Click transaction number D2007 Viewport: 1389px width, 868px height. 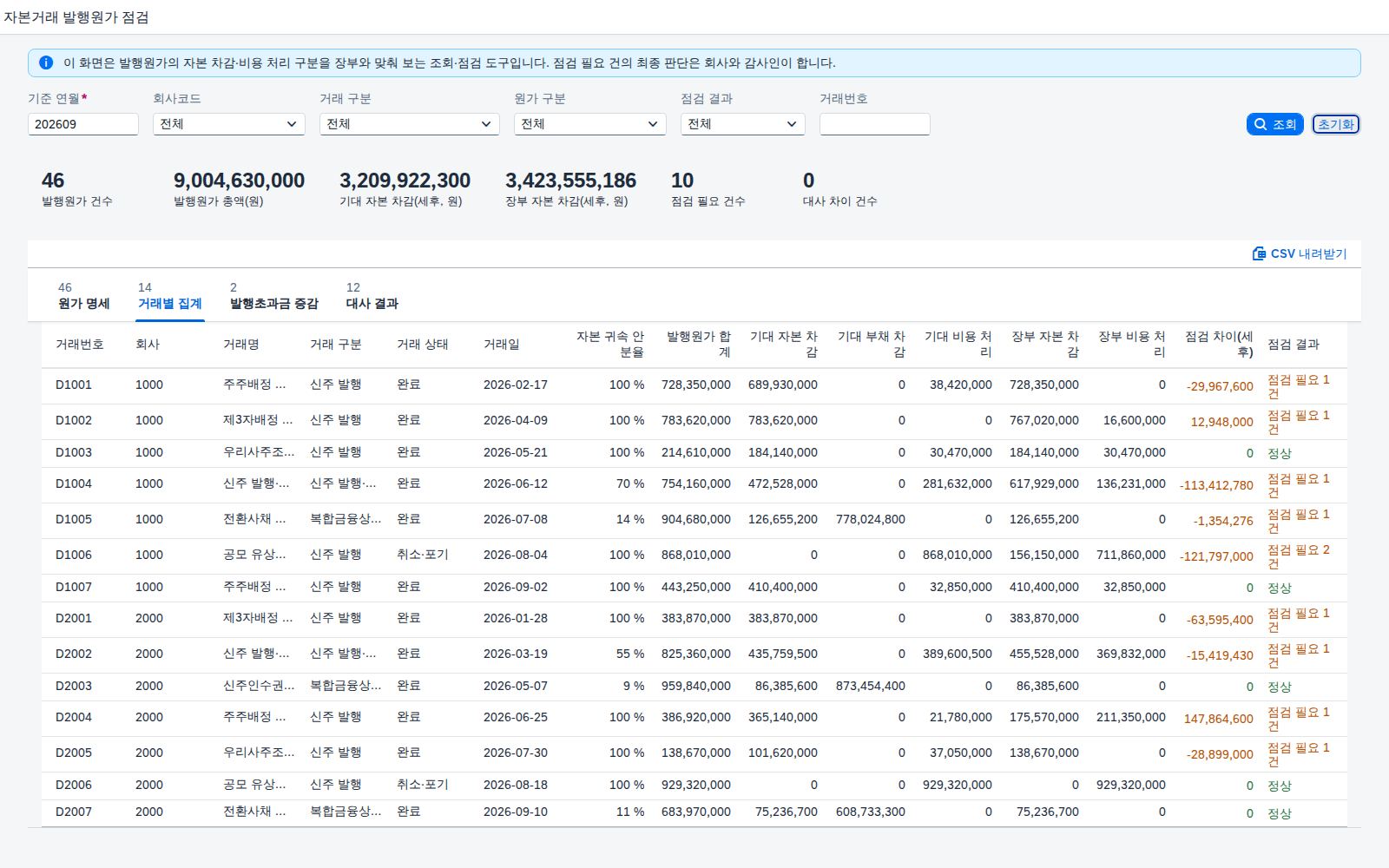click(x=74, y=812)
